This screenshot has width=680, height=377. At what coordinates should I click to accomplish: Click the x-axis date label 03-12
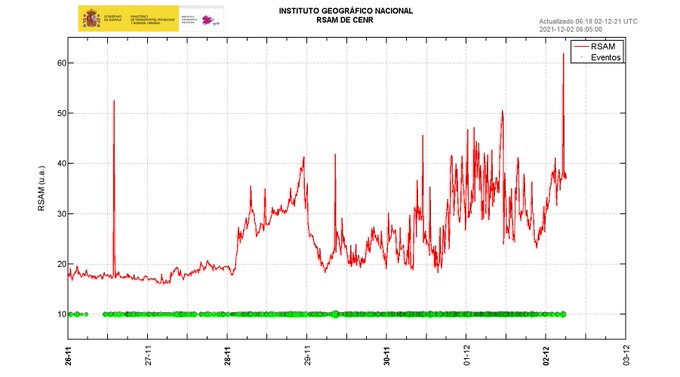(626, 355)
